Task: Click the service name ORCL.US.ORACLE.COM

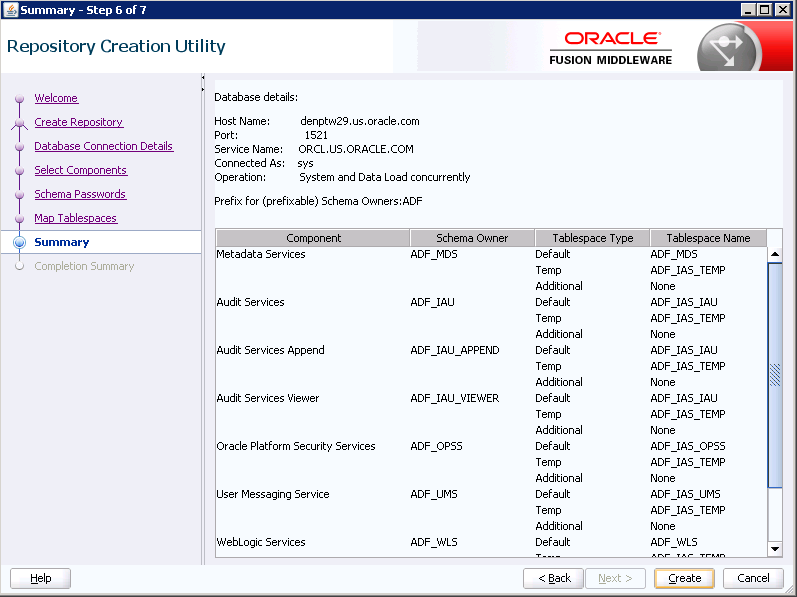Action: click(356, 149)
